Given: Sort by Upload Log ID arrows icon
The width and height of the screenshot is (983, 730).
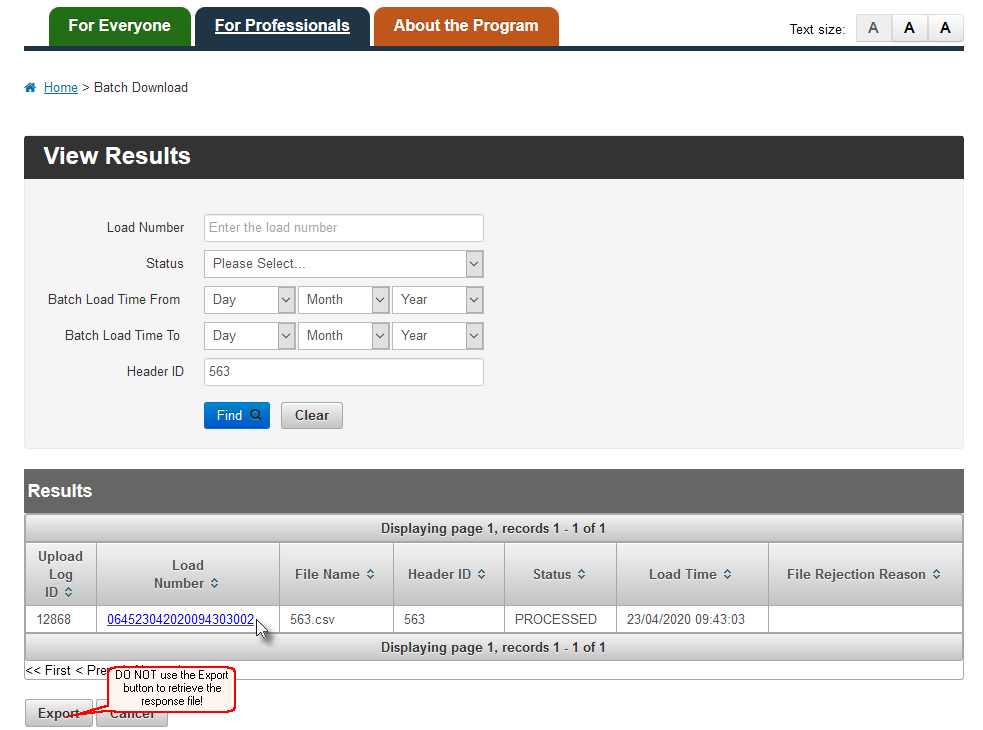Looking at the screenshot, I should [x=68, y=592].
